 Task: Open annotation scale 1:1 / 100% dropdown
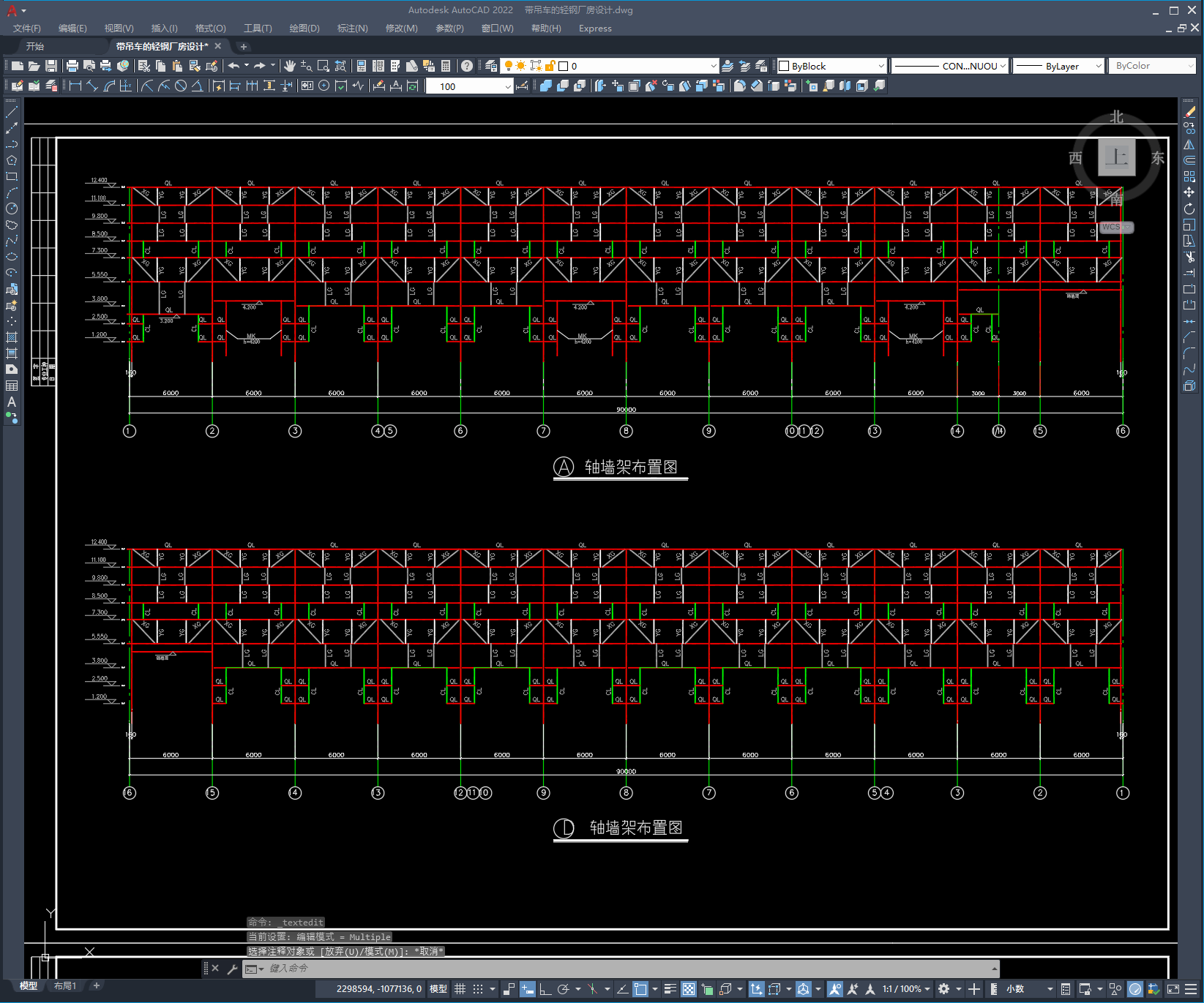(x=906, y=989)
